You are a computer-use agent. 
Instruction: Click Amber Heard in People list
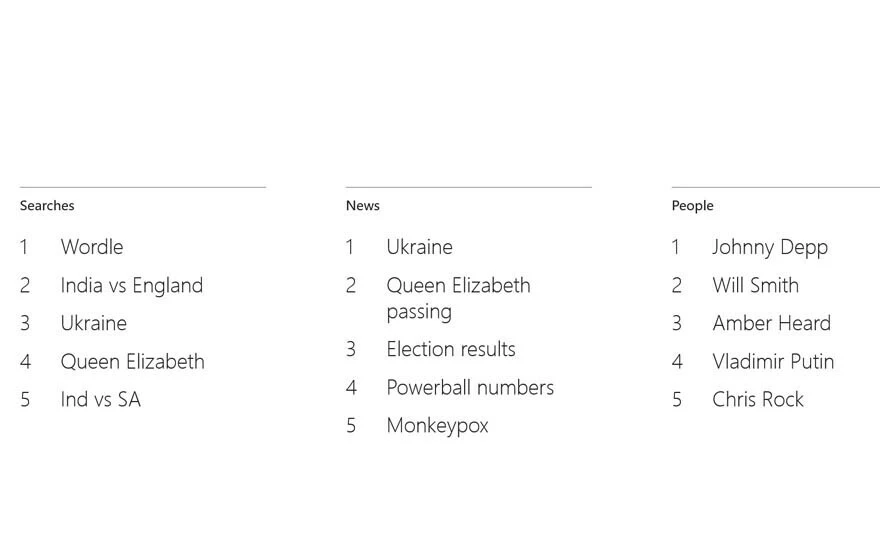tap(771, 323)
